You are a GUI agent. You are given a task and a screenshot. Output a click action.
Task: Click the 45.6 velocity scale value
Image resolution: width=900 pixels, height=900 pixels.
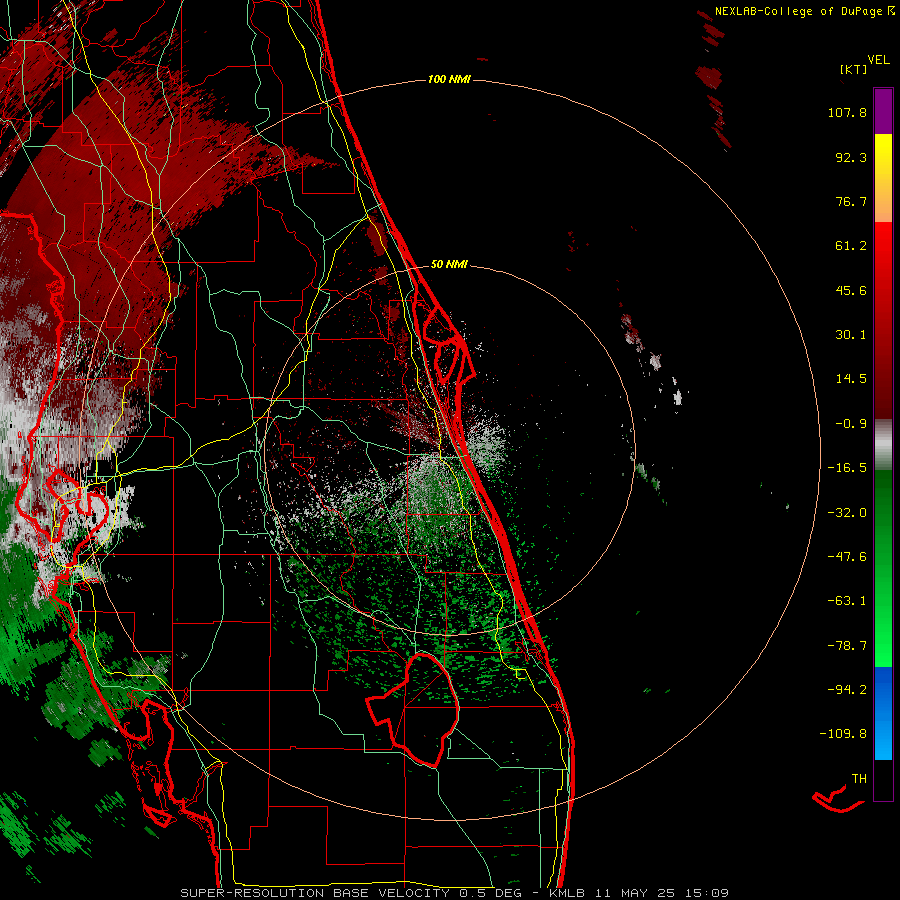[851, 290]
